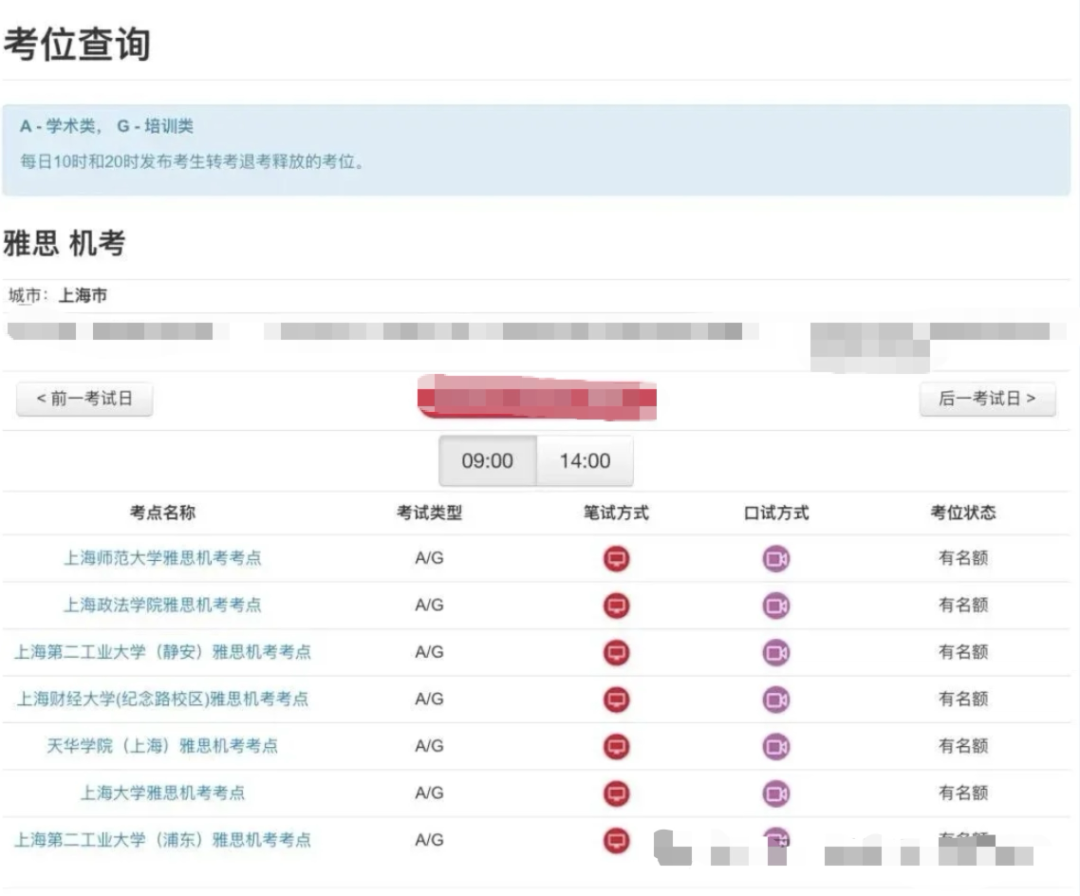
Task: Click the red written-test icon for 上海师范大学
Action: click(x=617, y=559)
